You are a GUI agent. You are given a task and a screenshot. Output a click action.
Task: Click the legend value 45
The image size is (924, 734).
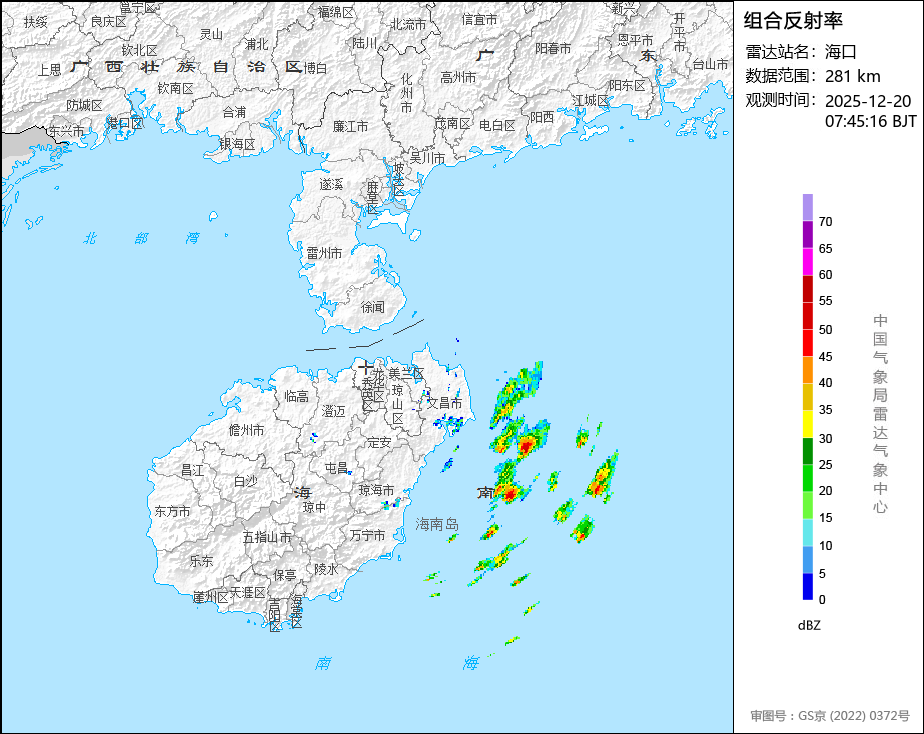826,356
